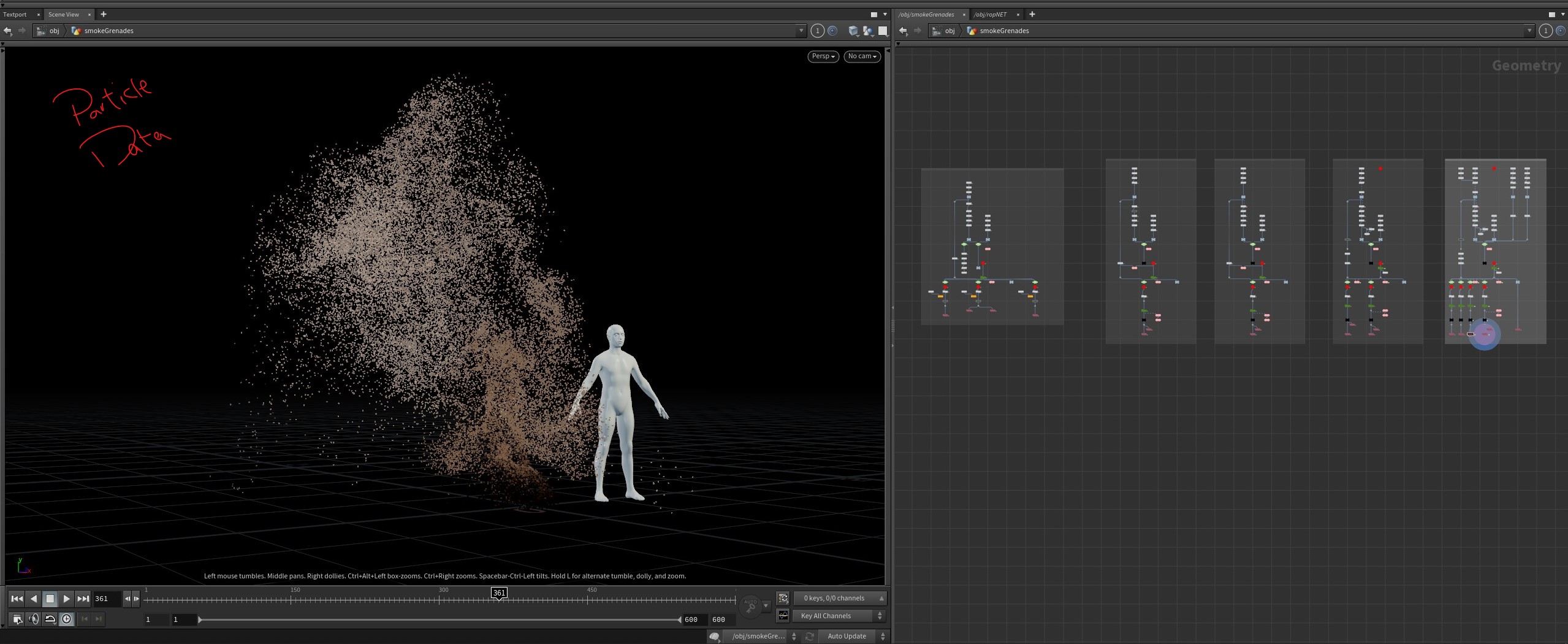Toggle Scene View pin number 1

[817, 31]
